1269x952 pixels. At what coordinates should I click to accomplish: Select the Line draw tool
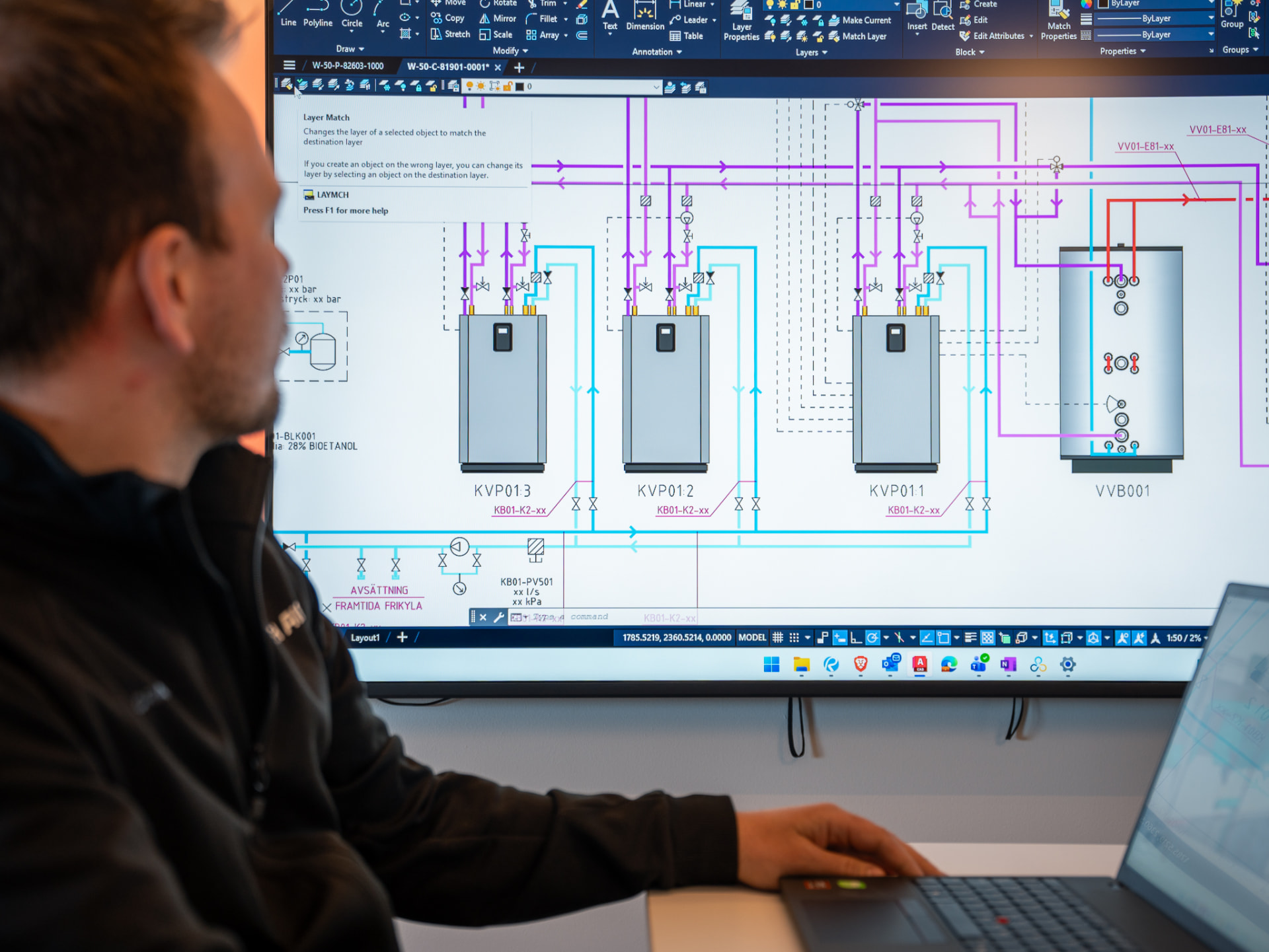pos(288,15)
